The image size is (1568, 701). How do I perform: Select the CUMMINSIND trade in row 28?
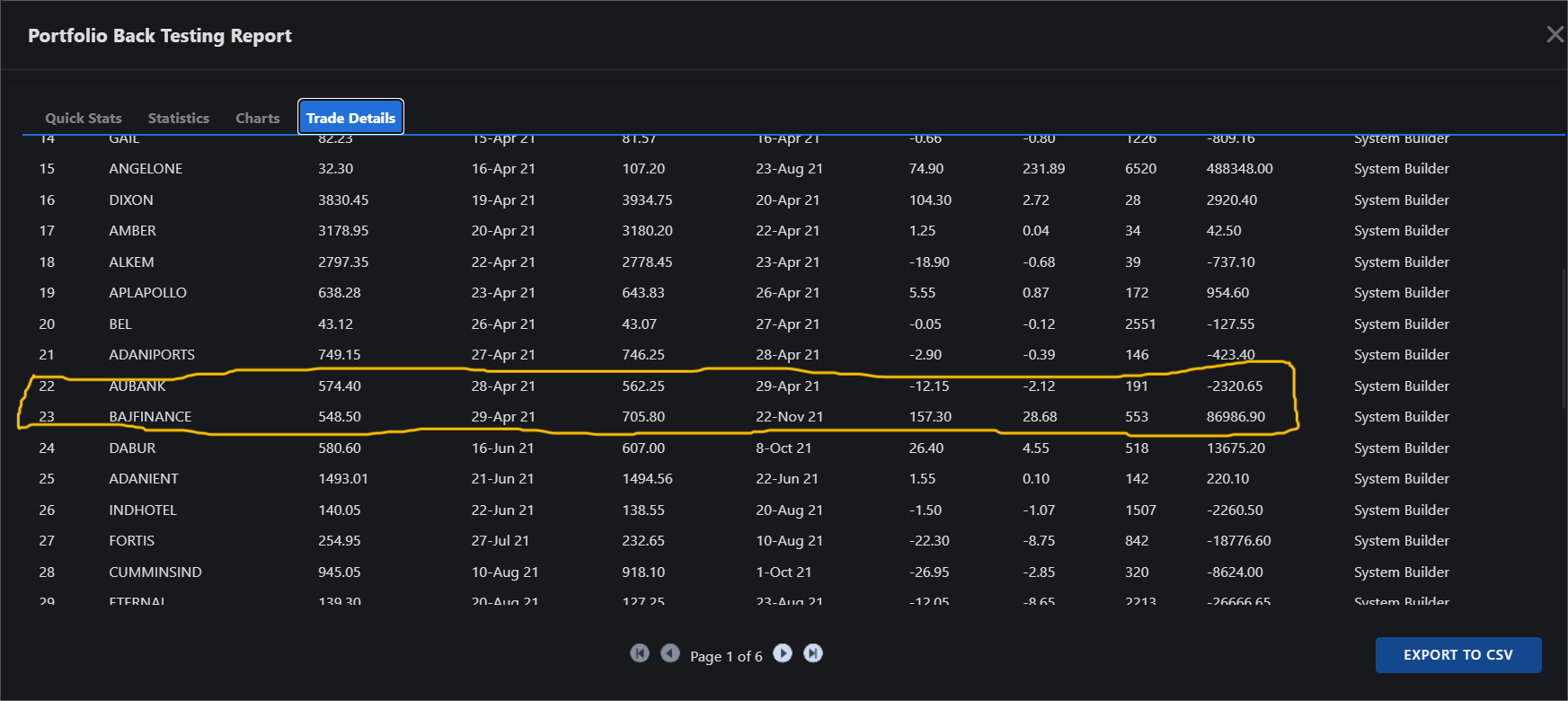[155, 572]
